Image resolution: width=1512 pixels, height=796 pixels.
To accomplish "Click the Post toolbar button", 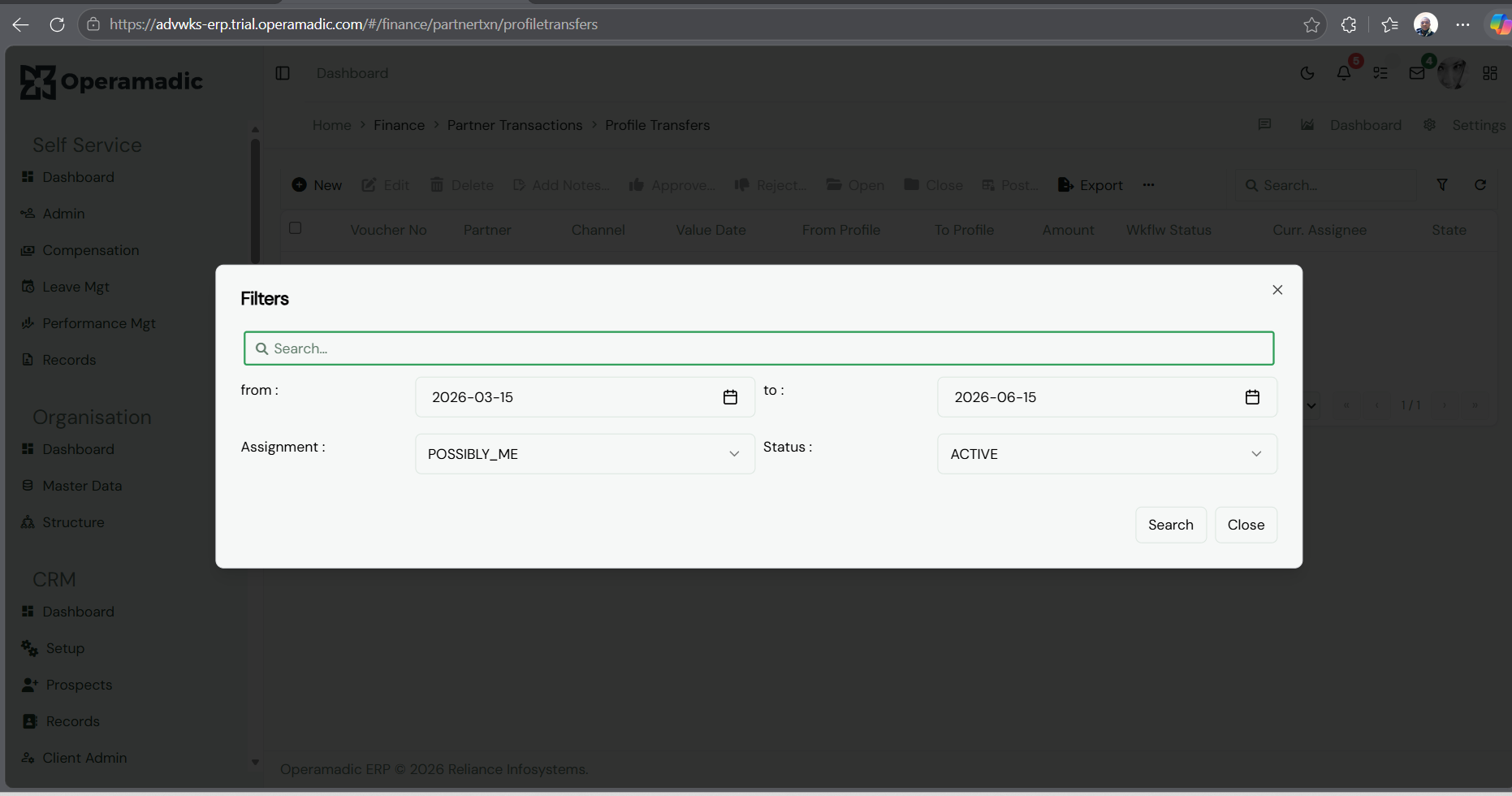I will (x=1010, y=185).
